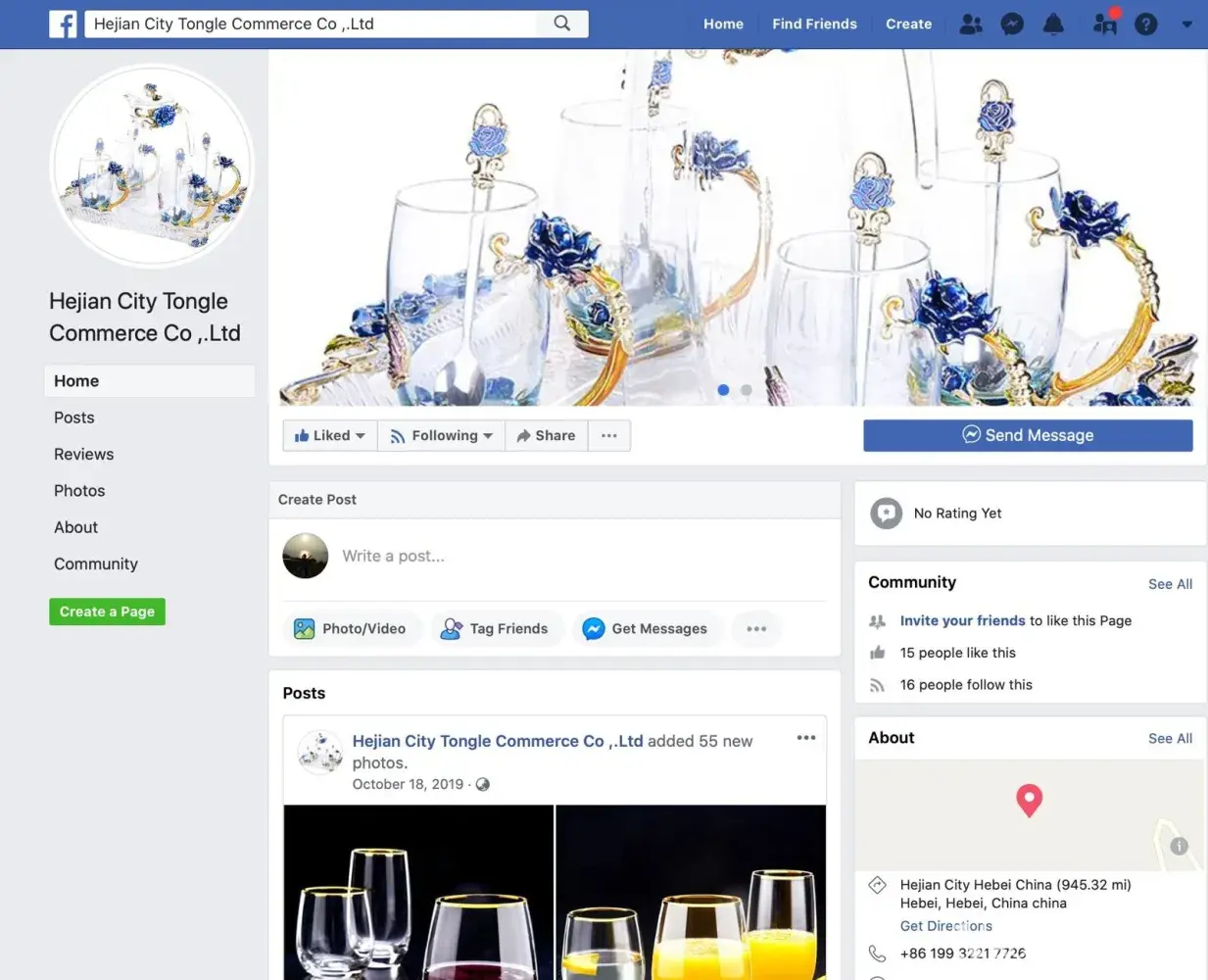Select the first cover photo dot

pos(723,390)
